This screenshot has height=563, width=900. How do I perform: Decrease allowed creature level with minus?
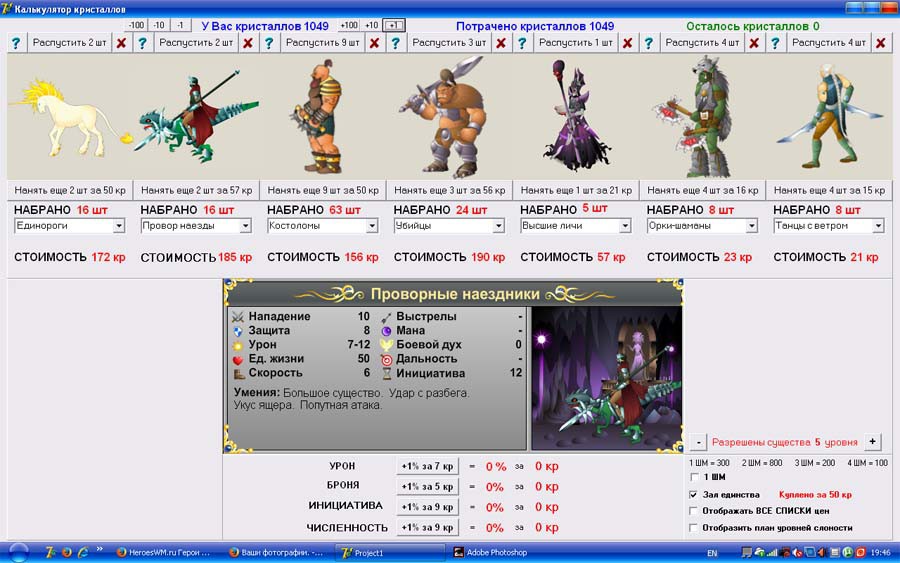[698, 442]
